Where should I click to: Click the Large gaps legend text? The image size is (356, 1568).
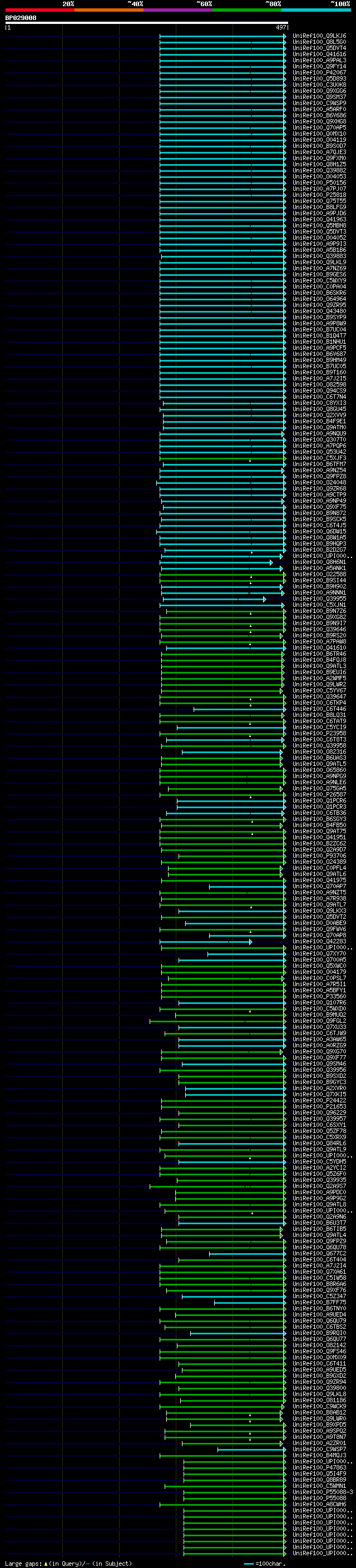pos(23,1563)
